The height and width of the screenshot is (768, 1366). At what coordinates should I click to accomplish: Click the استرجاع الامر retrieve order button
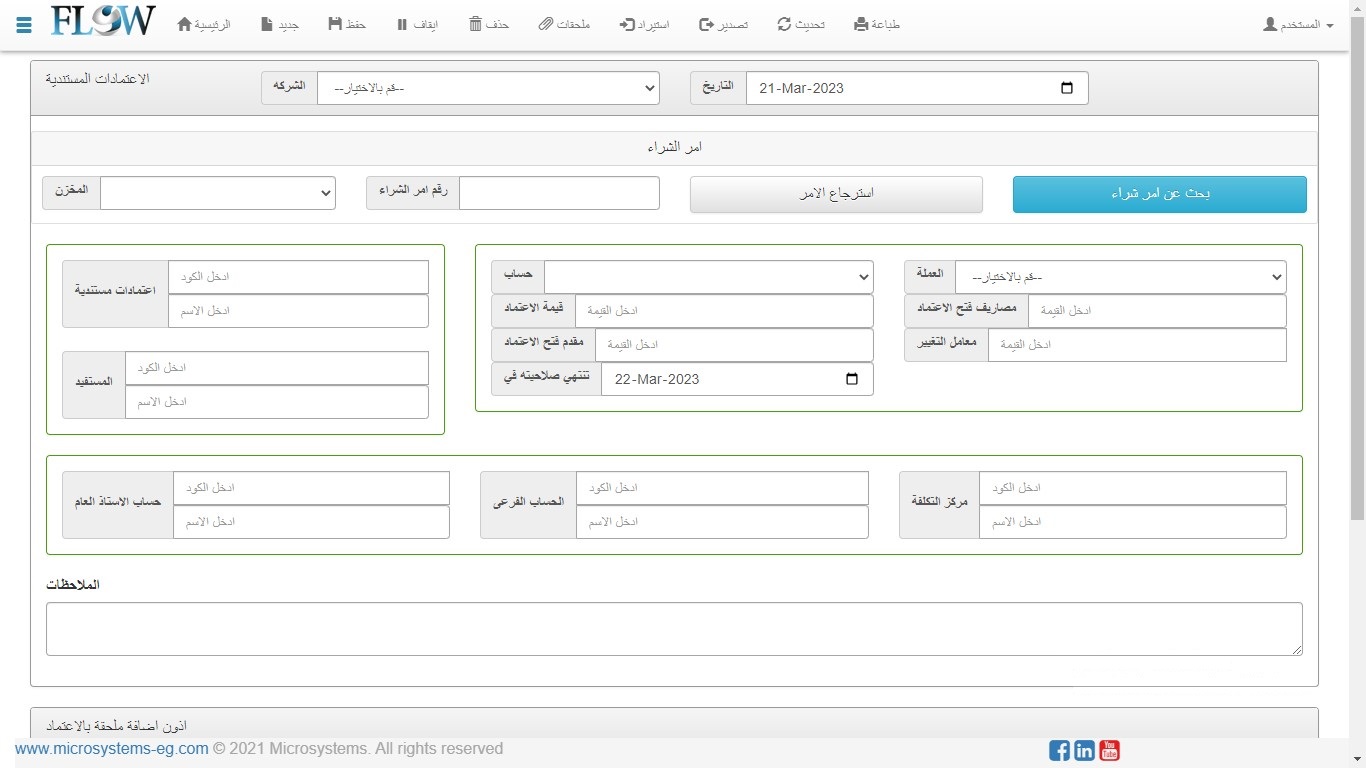point(836,194)
